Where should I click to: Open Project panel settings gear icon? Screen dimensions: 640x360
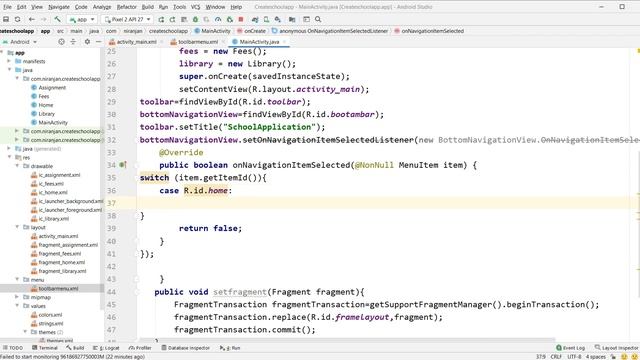(87, 42)
